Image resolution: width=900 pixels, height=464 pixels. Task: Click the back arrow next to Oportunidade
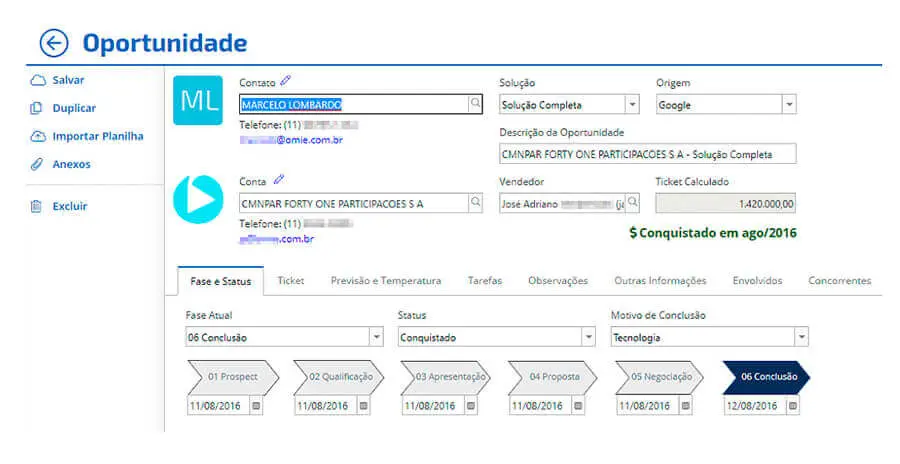point(54,43)
